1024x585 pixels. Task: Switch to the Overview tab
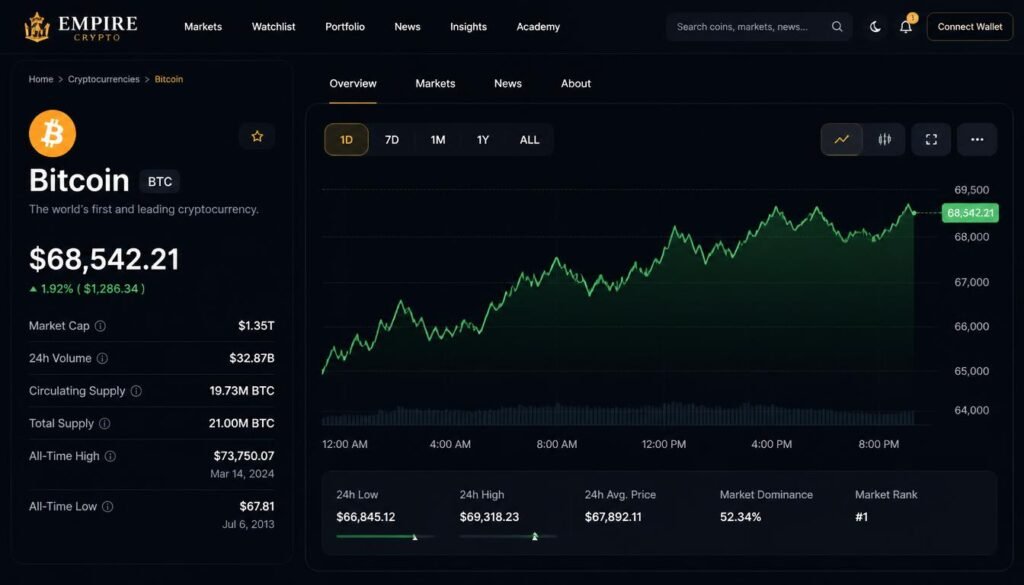(353, 84)
